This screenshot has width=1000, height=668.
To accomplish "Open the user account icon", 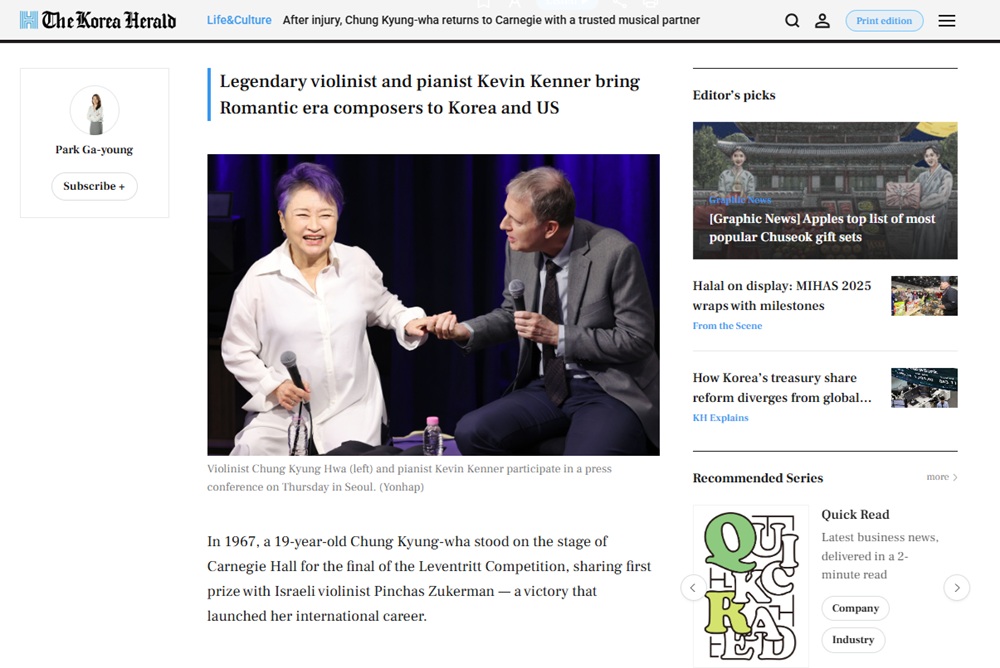I will coord(823,20).
